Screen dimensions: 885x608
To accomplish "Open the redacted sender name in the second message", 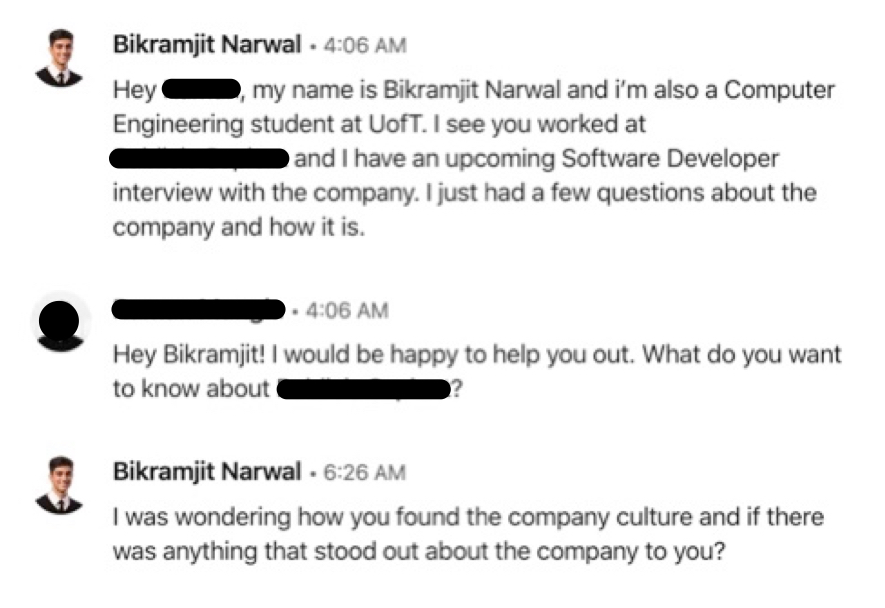I will 199,310.
